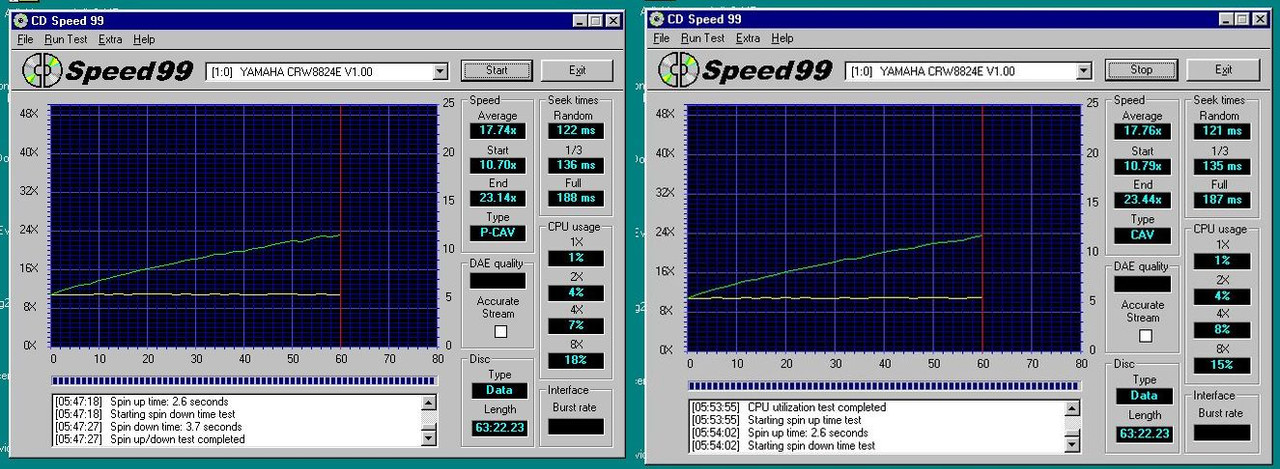Click the Start button in left window
The height and width of the screenshot is (469, 1280).
pos(497,71)
